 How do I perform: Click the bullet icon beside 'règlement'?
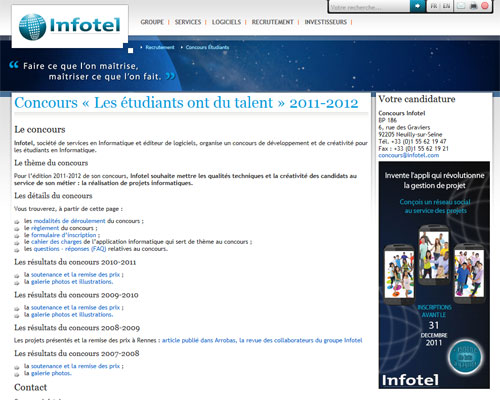[17, 229]
